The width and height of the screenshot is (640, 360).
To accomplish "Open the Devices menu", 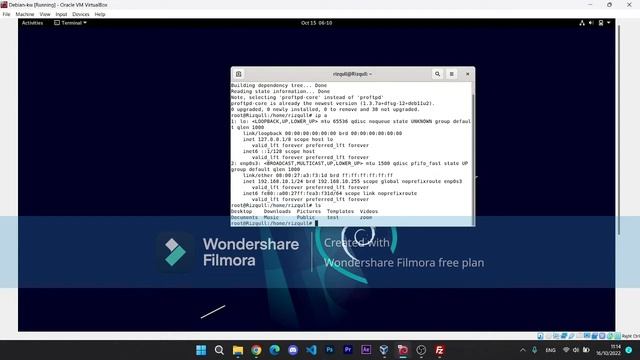I will (81, 14).
